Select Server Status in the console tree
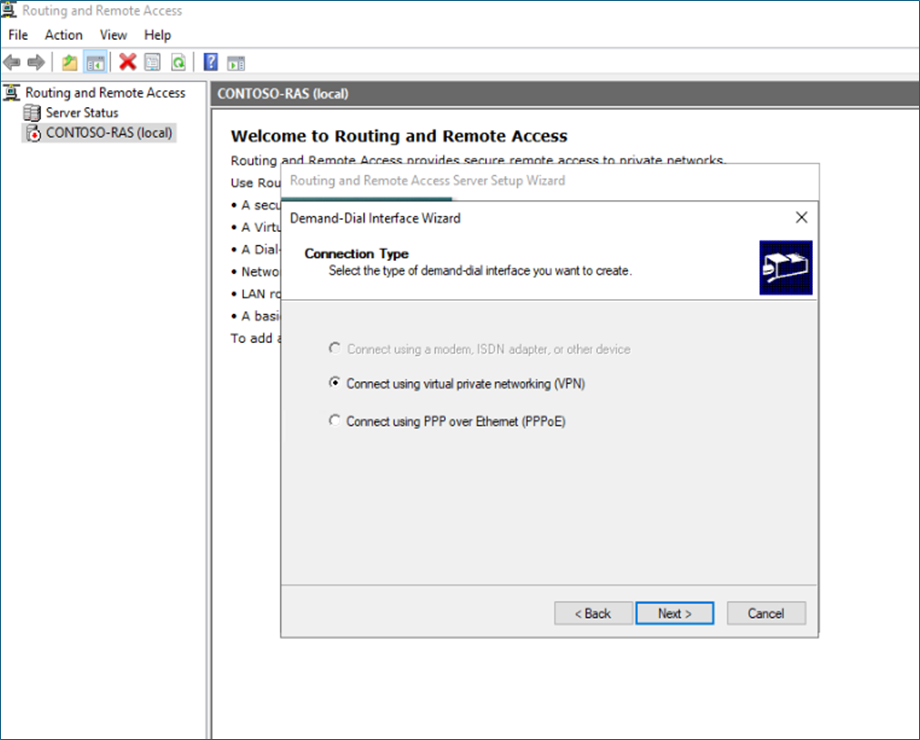Viewport: 920px width, 740px height. coord(81,113)
